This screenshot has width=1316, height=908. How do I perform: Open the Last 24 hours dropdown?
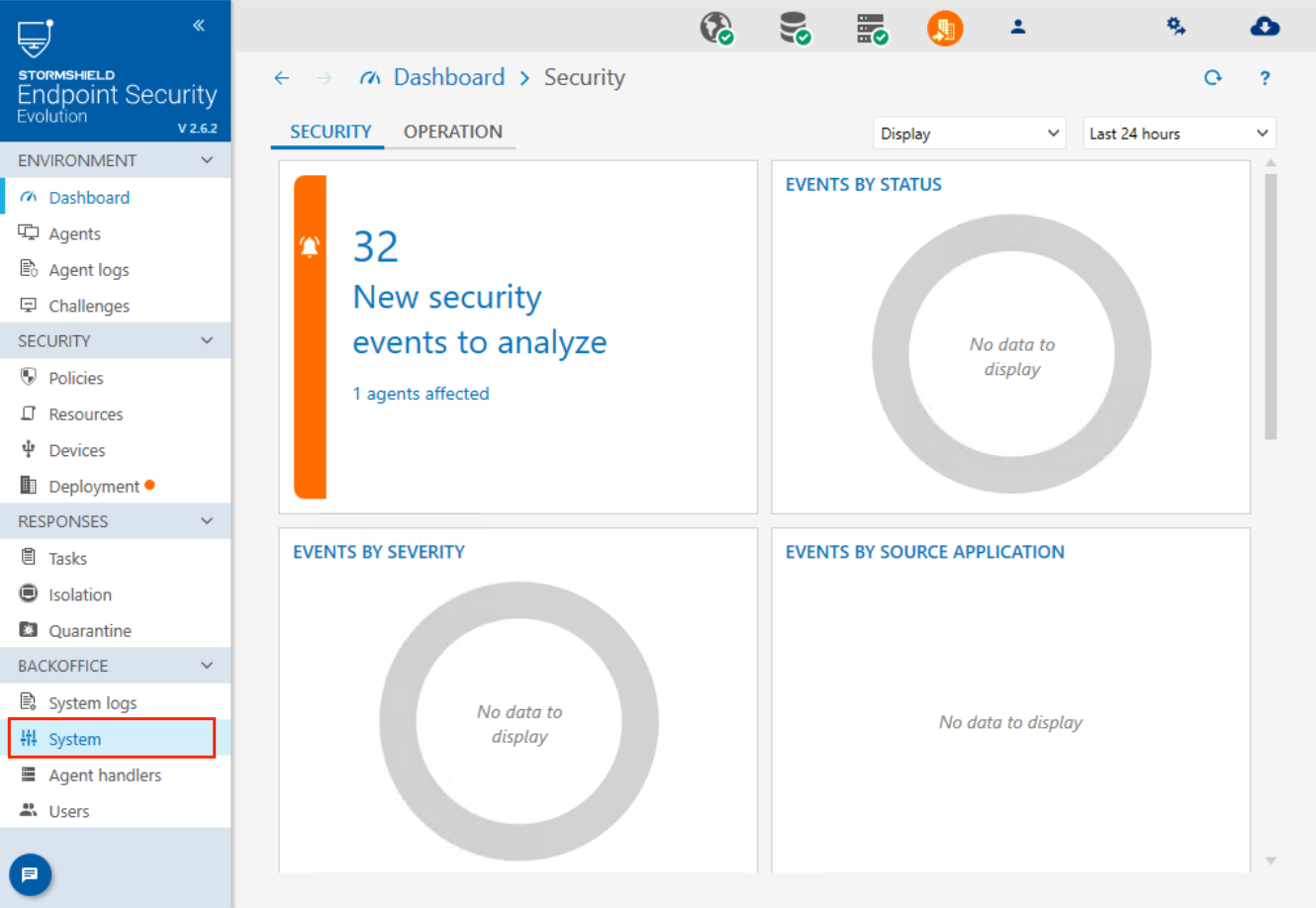(1178, 134)
